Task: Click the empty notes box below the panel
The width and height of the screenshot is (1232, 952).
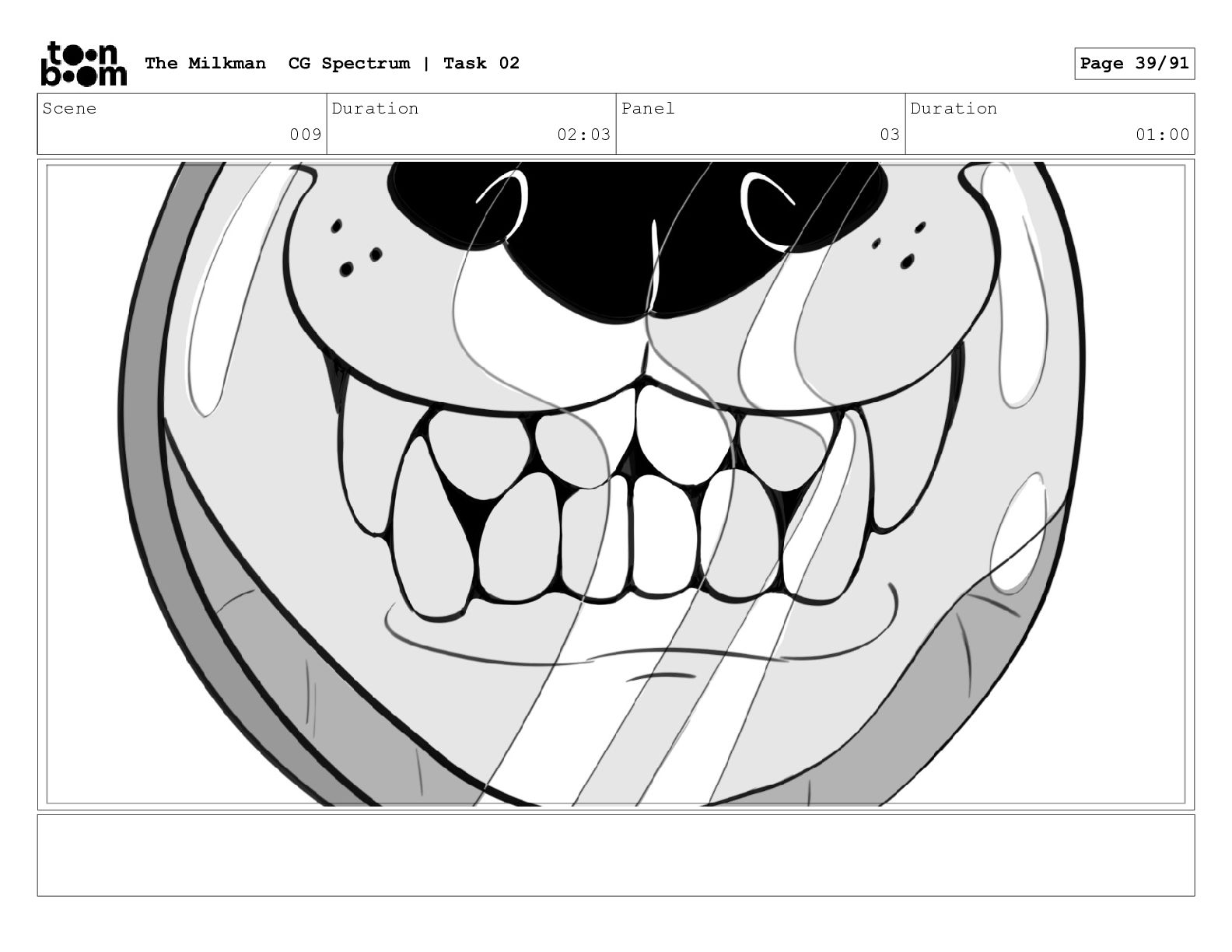Action: [x=616, y=855]
